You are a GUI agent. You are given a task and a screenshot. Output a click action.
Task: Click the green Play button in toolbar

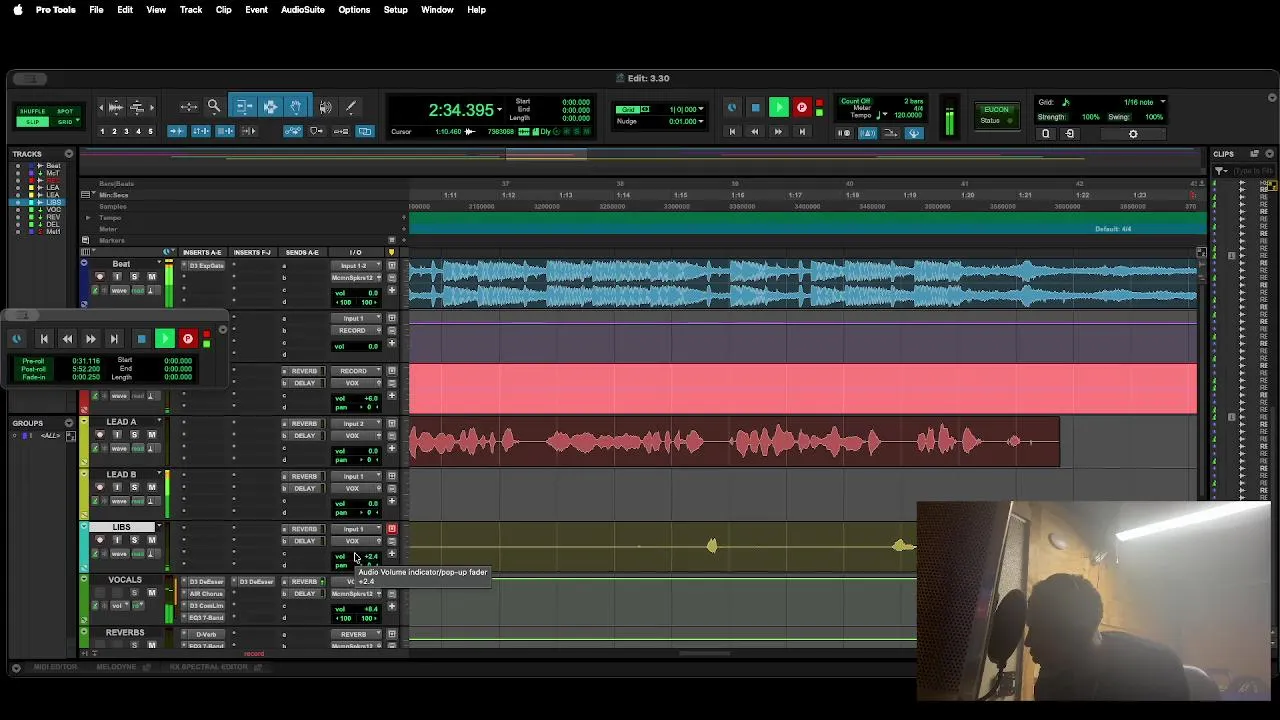(779, 107)
